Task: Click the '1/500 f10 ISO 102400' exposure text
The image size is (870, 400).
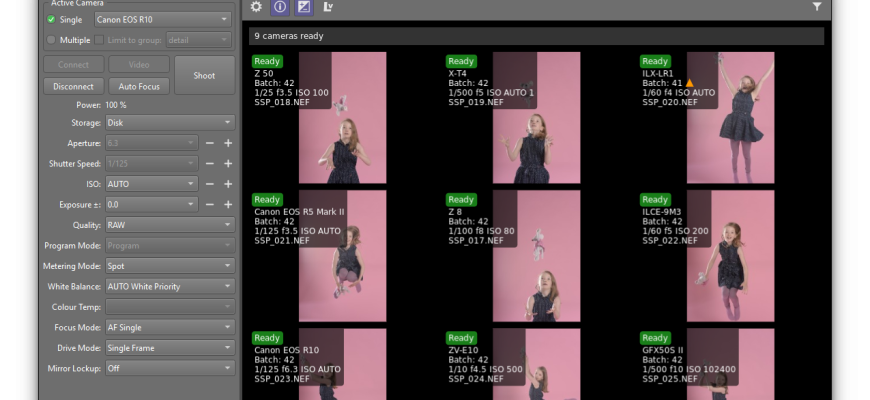Action: tap(689, 369)
